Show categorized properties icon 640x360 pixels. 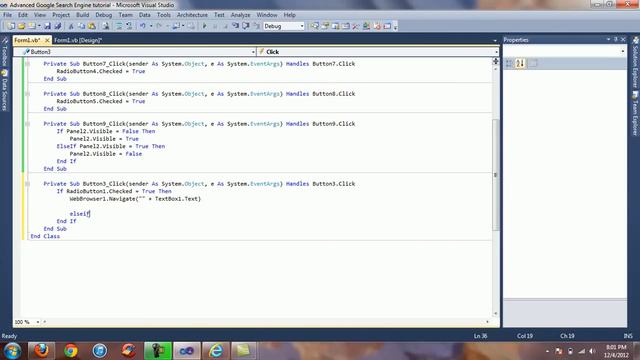pos(509,63)
